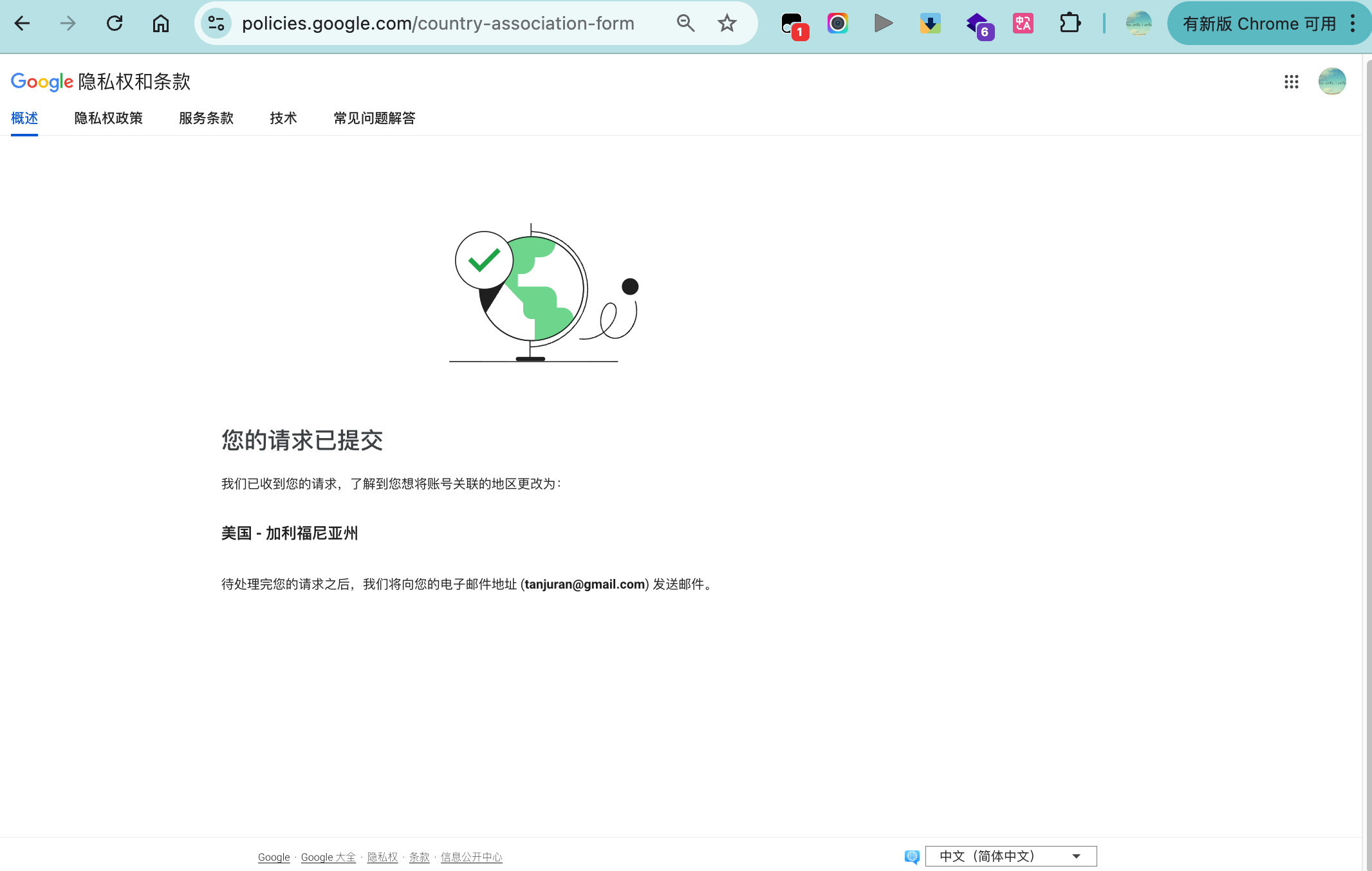Click the zoom magnifier in address bar
Image resolution: width=1372 pixels, height=871 pixels.
[685, 24]
